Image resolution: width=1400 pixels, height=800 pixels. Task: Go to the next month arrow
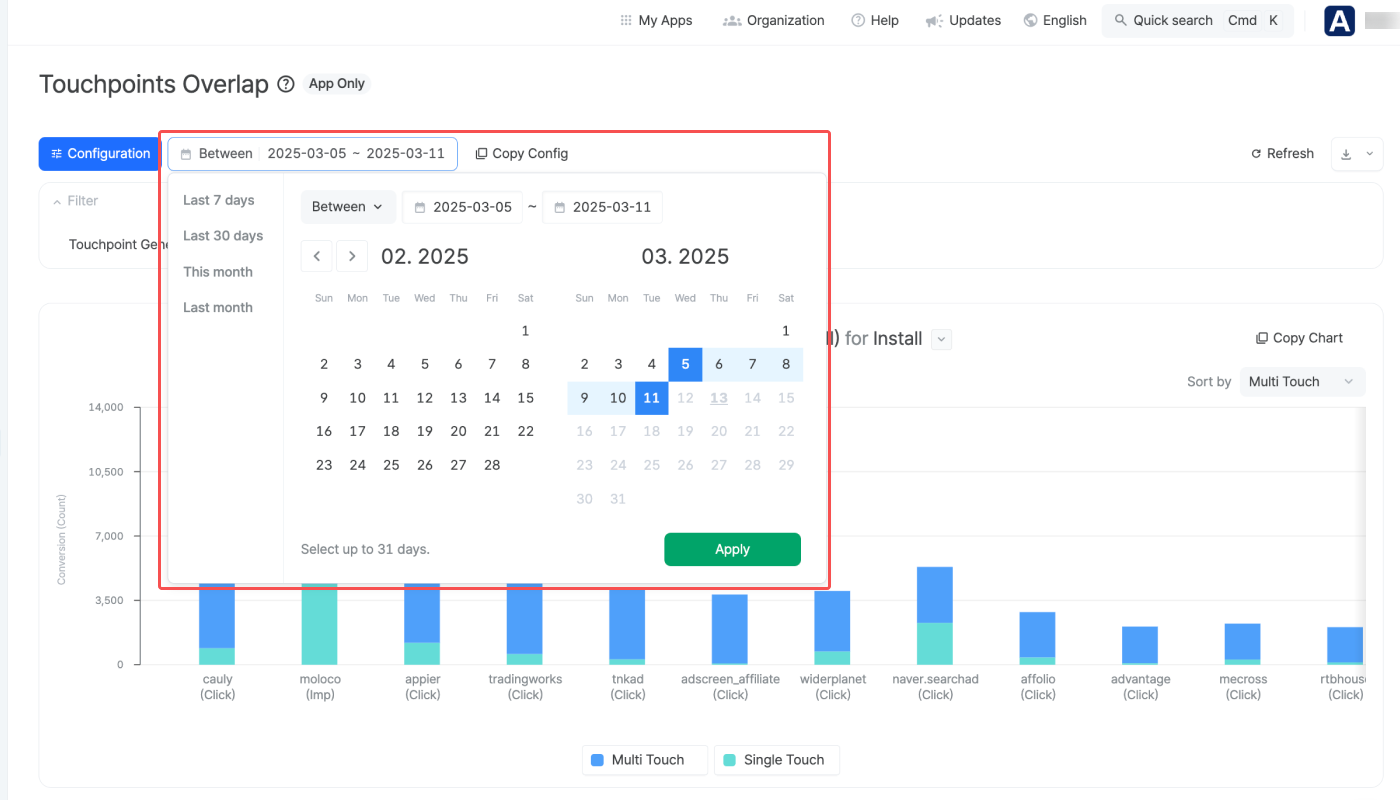pyautogui.click(x=352, y=256)
